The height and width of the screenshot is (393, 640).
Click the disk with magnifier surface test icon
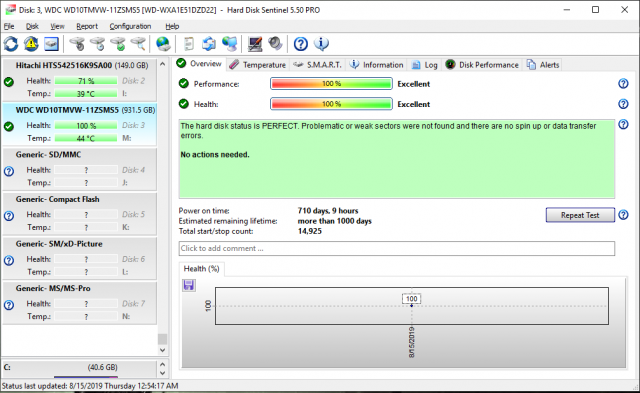point(138,44)
